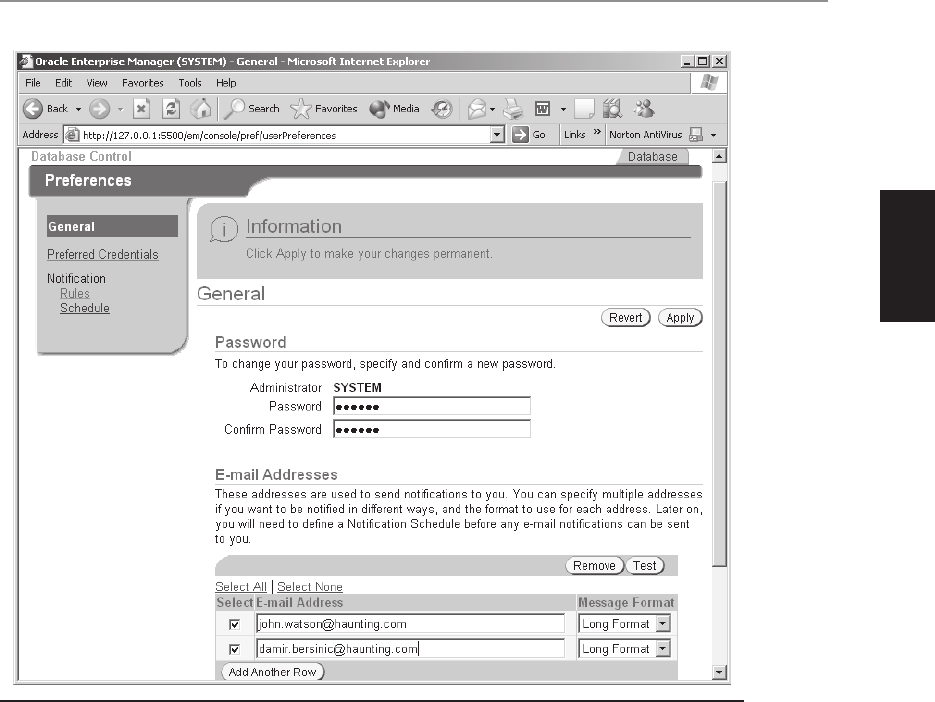
Task: Click the Apply button
Action: click(x=680, y=318)
